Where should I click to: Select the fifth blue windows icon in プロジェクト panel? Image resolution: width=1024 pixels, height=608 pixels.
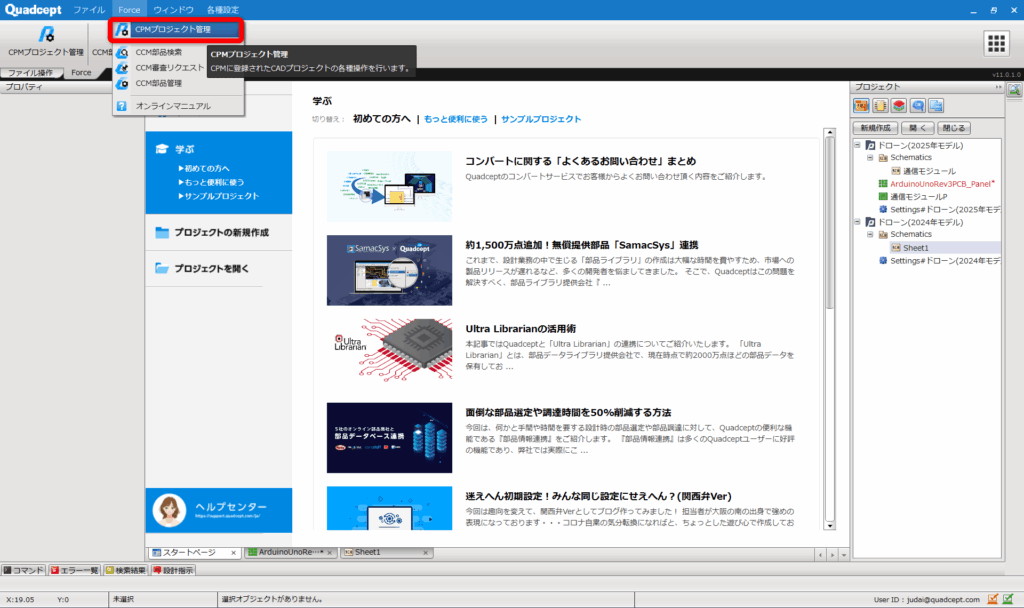point(936,106)
